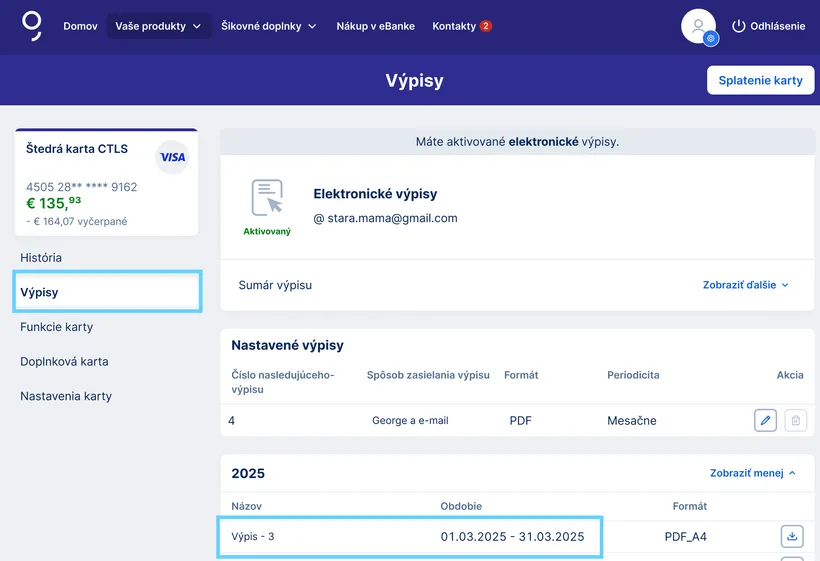Select Výpisy in sidebar
Screen dimensions: 820x561
coord(107,292)
